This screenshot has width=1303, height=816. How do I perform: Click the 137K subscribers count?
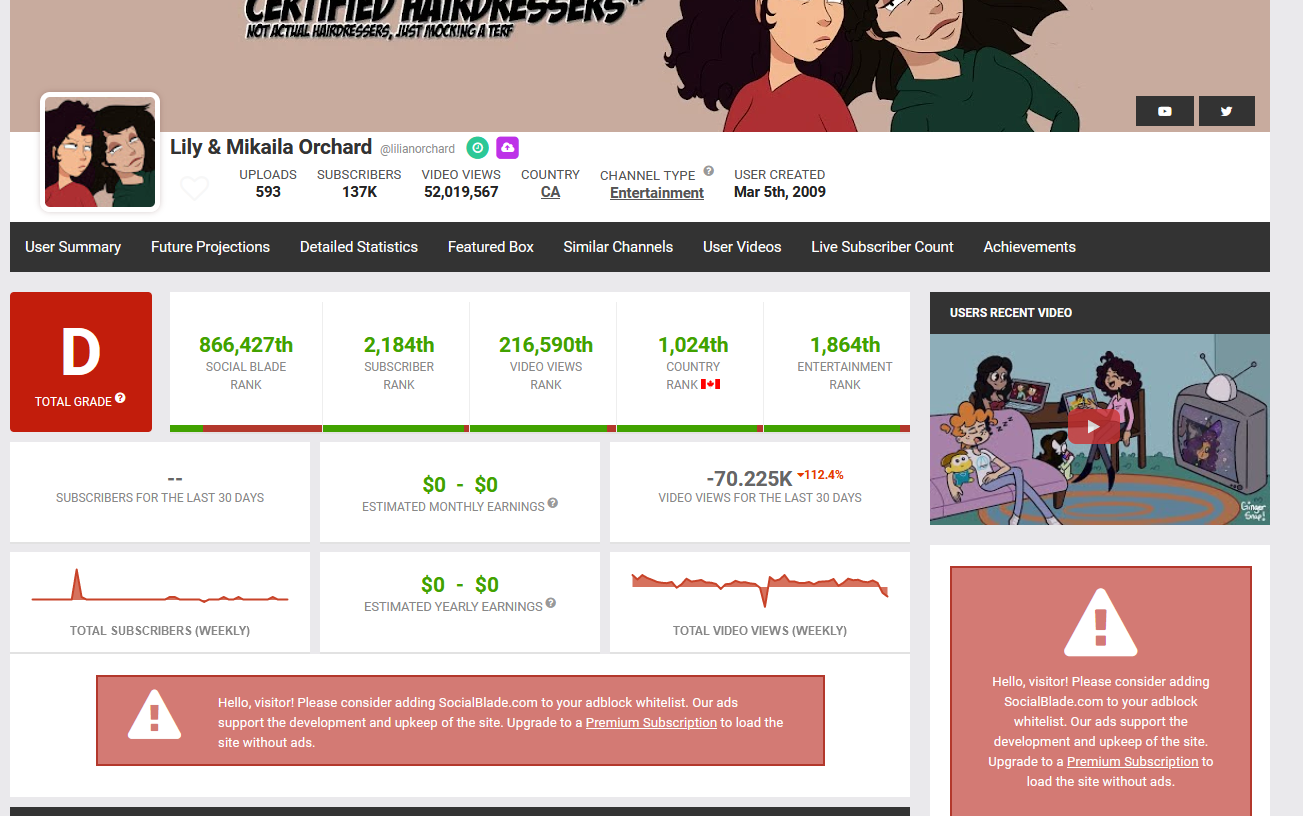click(x=359, y=192)
